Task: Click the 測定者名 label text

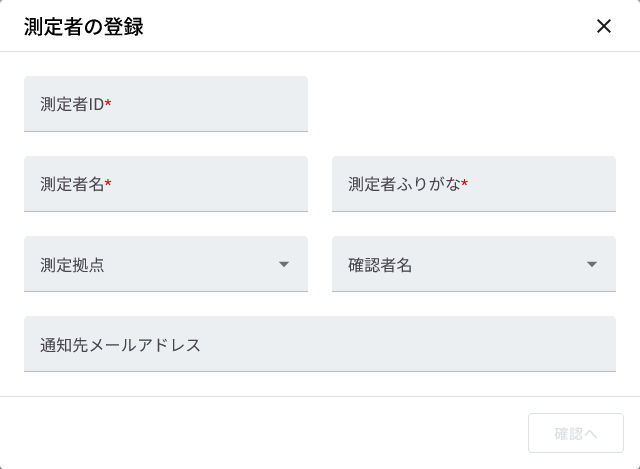Action: 72,184
